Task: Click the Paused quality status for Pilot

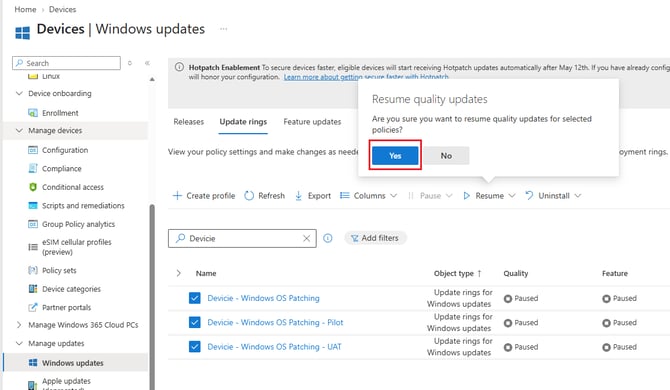Action: pos(521,323)
